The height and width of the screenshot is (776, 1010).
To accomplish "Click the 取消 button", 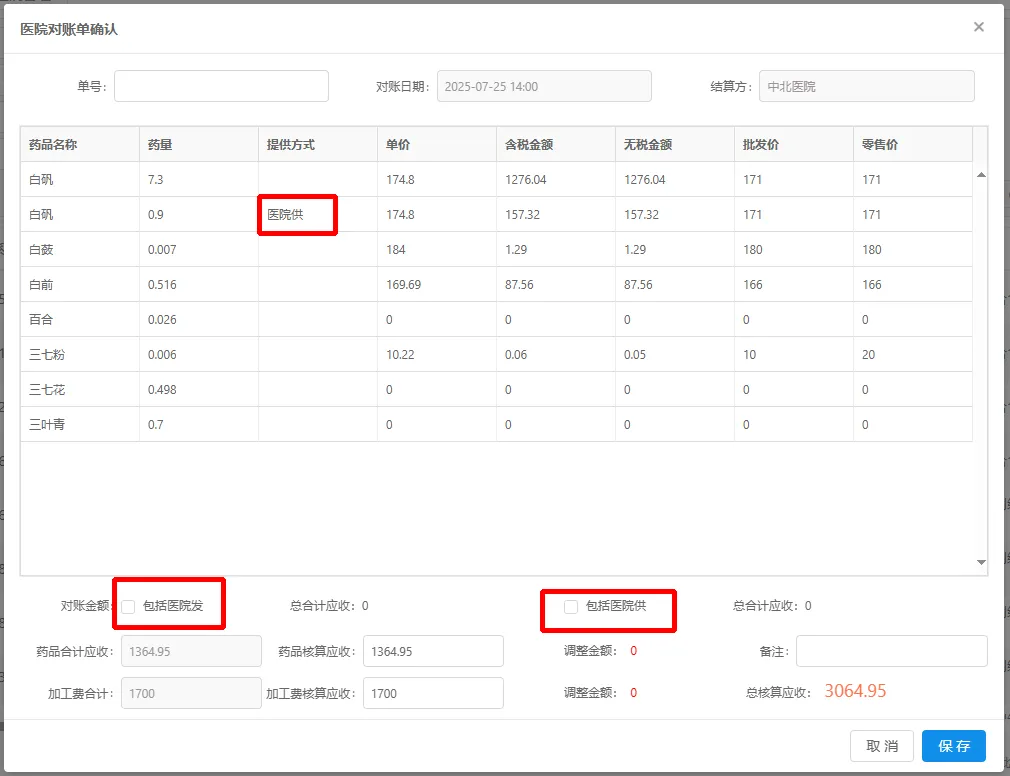I will [881, 746].
